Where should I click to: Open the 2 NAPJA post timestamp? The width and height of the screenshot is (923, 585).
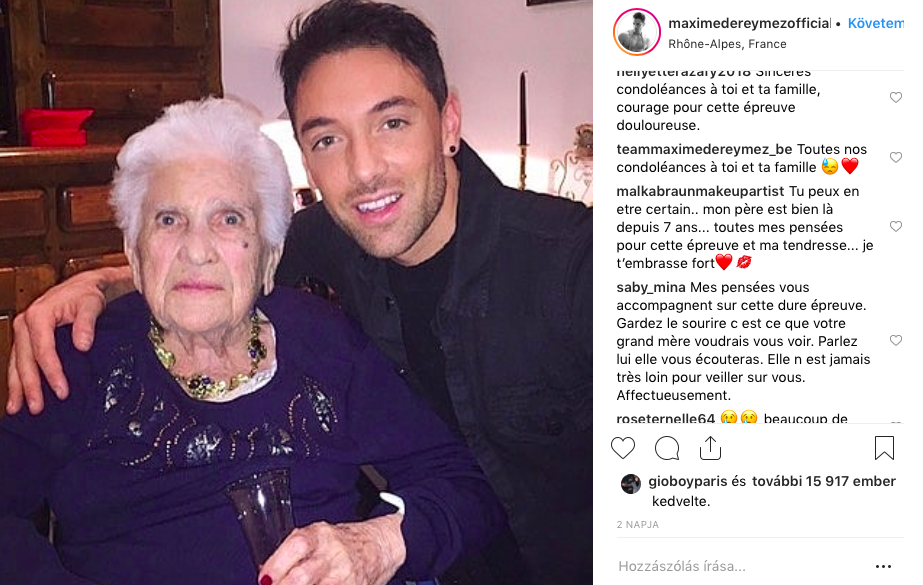coord(638,524)
